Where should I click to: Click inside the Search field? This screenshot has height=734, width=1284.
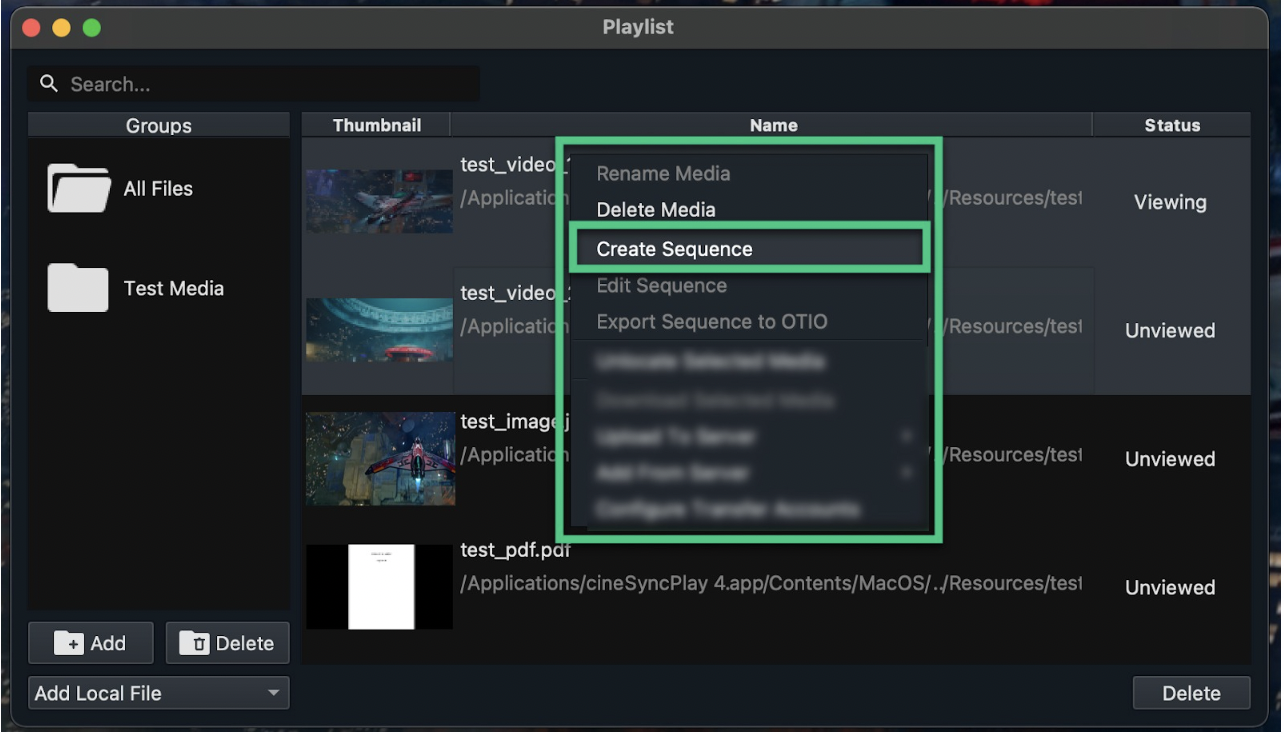(x=250, y=84)
